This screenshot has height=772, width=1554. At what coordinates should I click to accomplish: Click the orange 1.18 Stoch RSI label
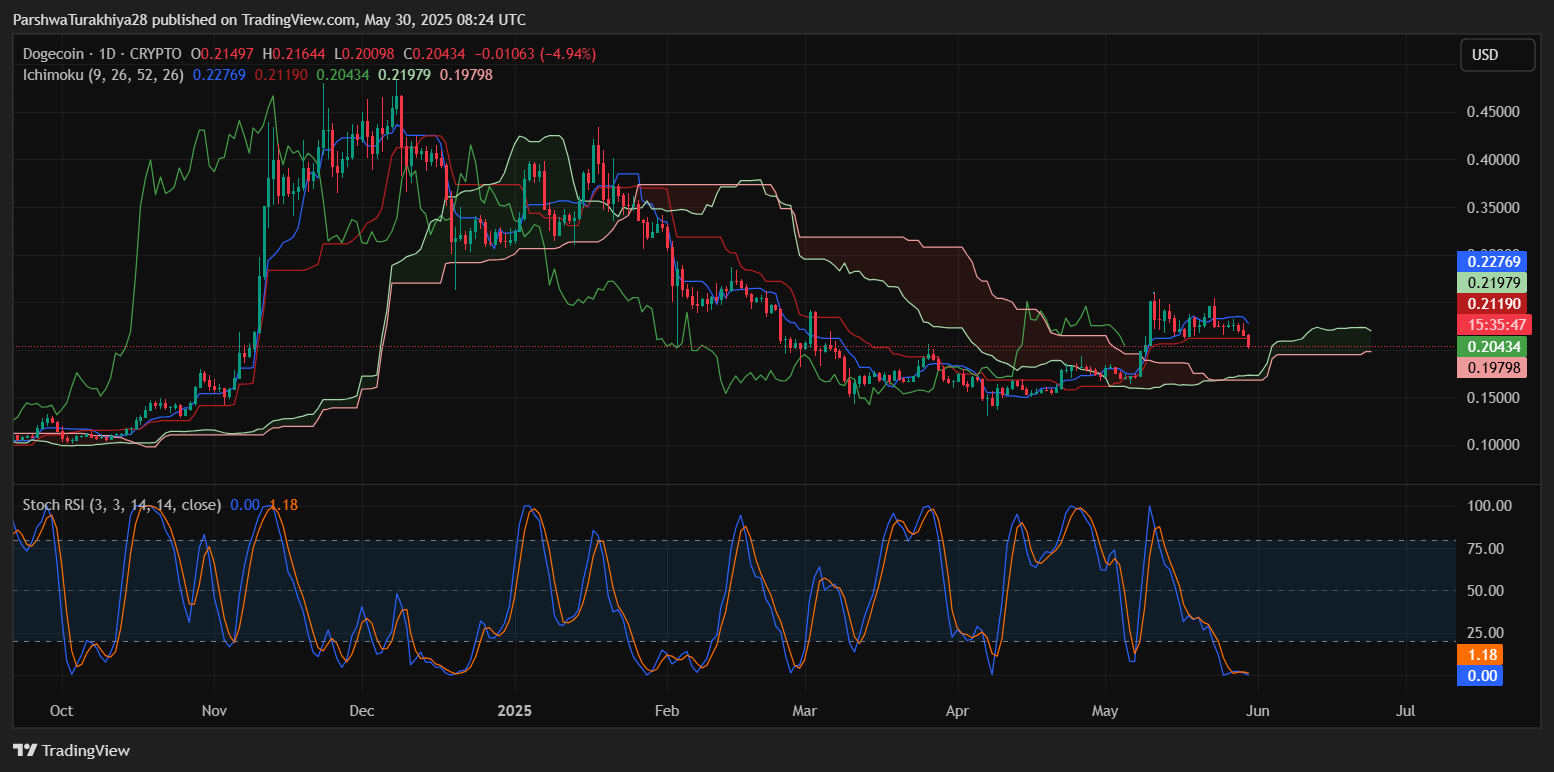[x=1481, y=655]
